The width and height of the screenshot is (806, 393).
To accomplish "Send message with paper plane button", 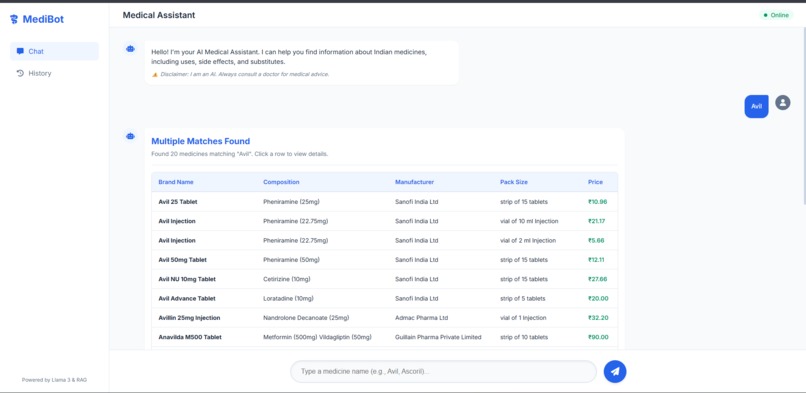I will pos(615,371).
